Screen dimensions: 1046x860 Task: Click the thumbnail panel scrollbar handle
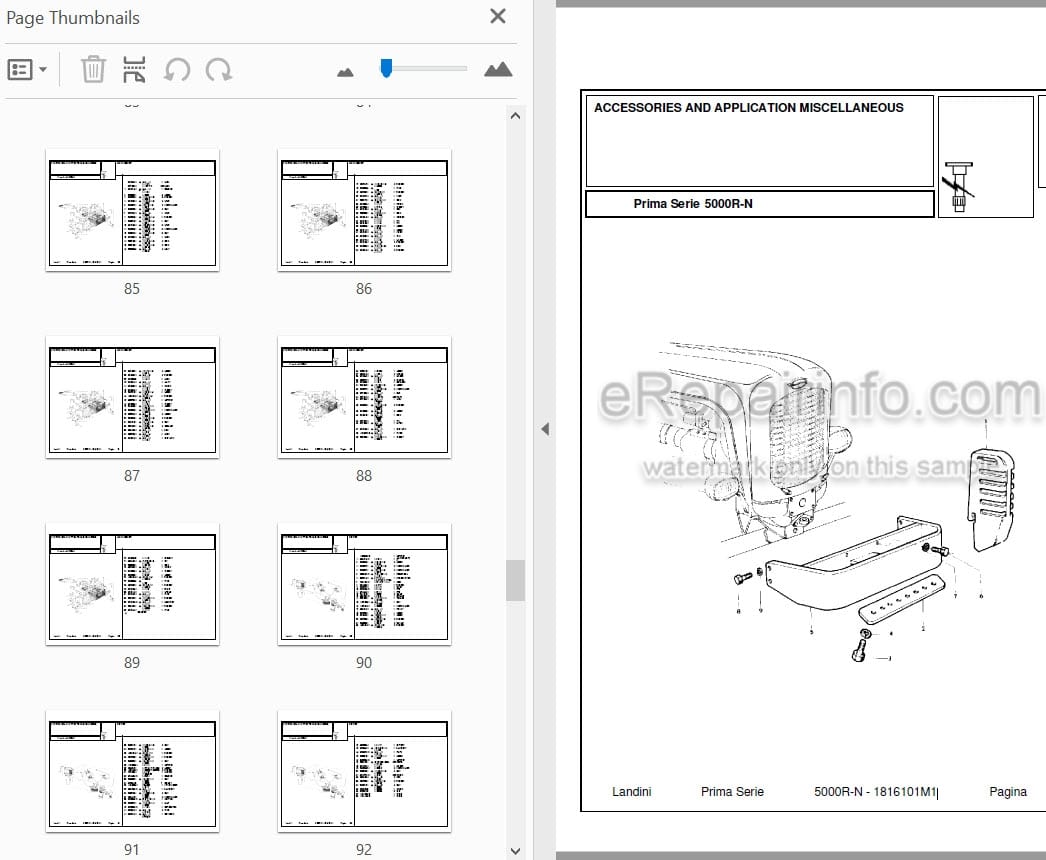coord(515,580)
